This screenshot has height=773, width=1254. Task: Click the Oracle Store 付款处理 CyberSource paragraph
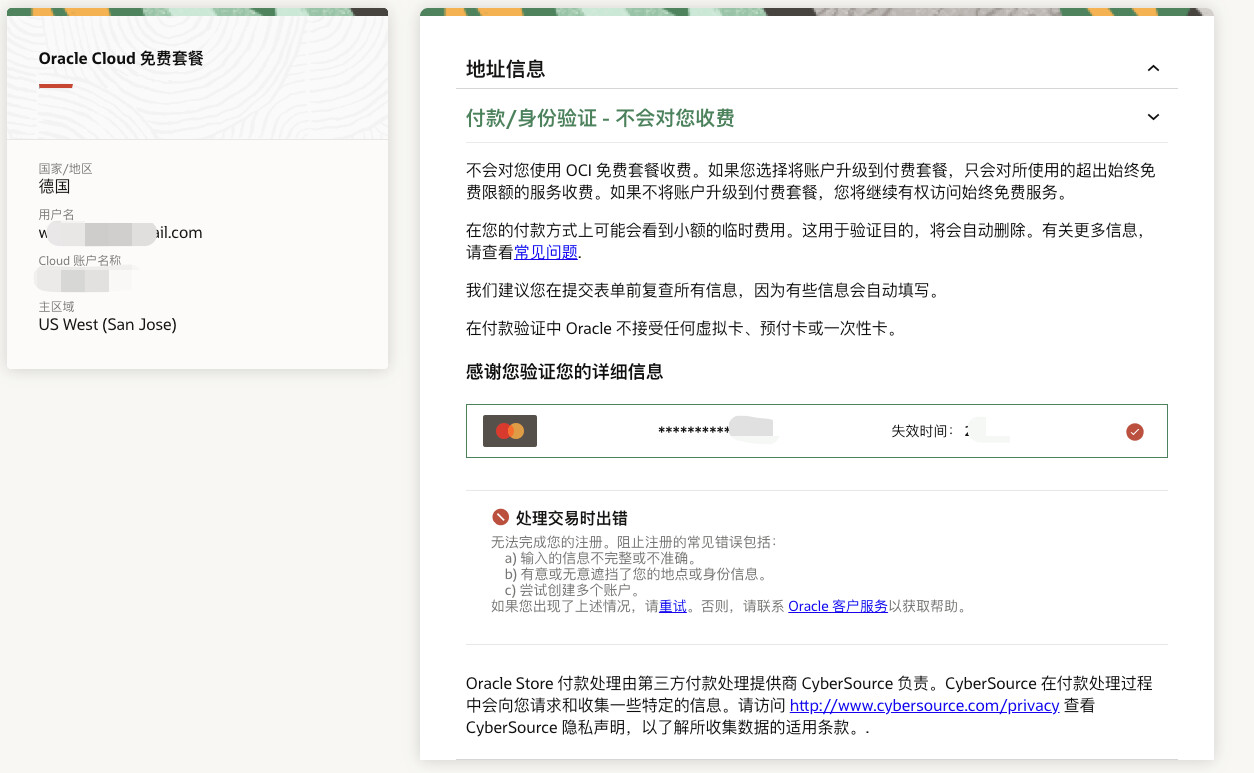pos(809,706)
